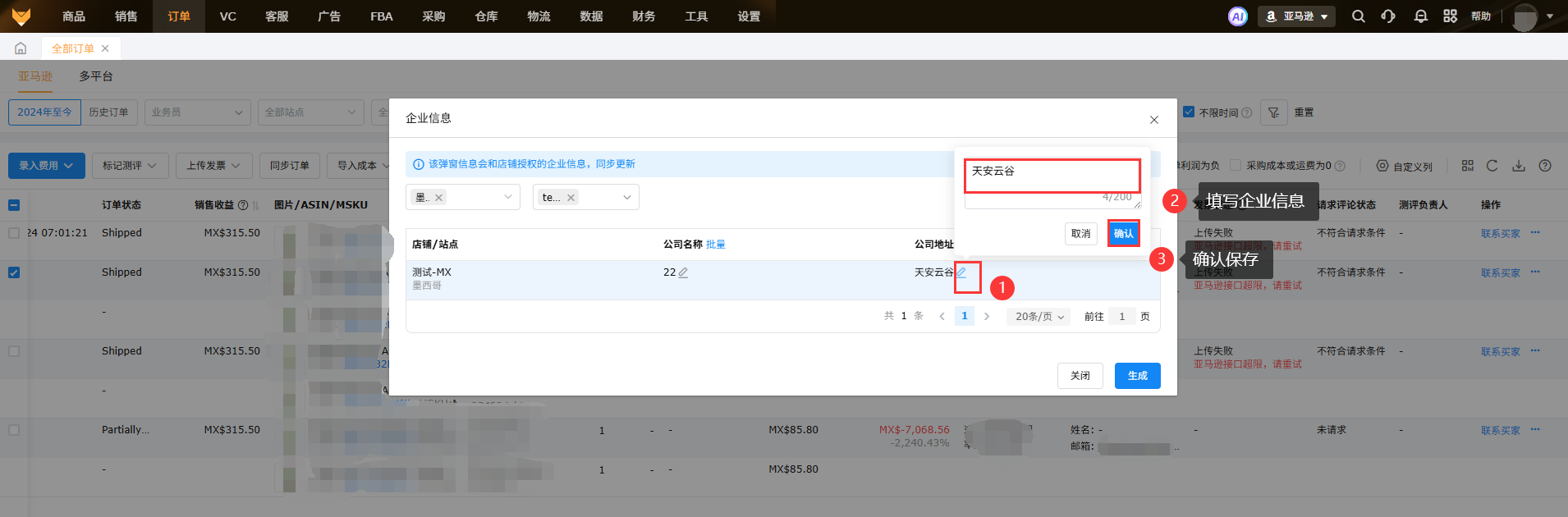Click the download icon in the toolbar
Viewport: 1568px width, 517px height.
pos(1519,166)
